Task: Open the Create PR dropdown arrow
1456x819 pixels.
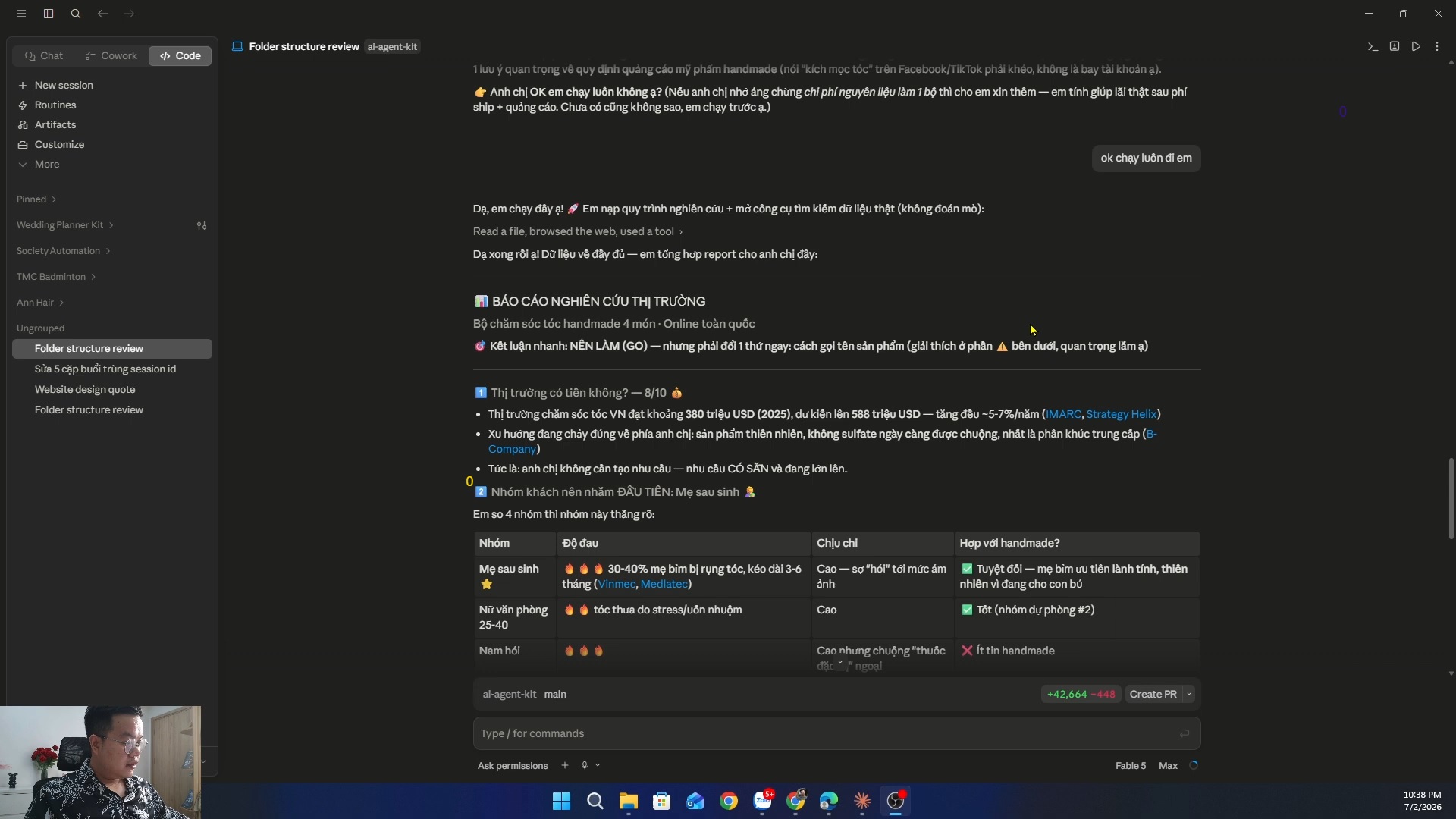Action: pos(1189,694)
